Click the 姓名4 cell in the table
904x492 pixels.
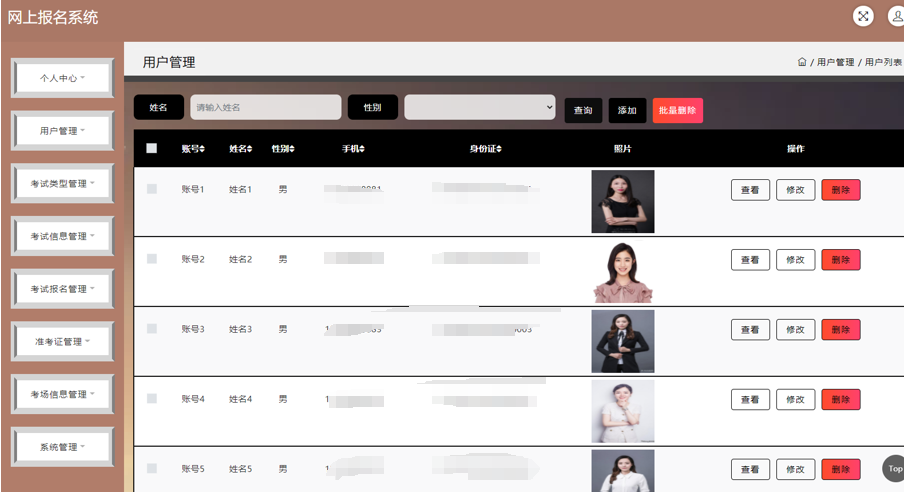point(240,399)
